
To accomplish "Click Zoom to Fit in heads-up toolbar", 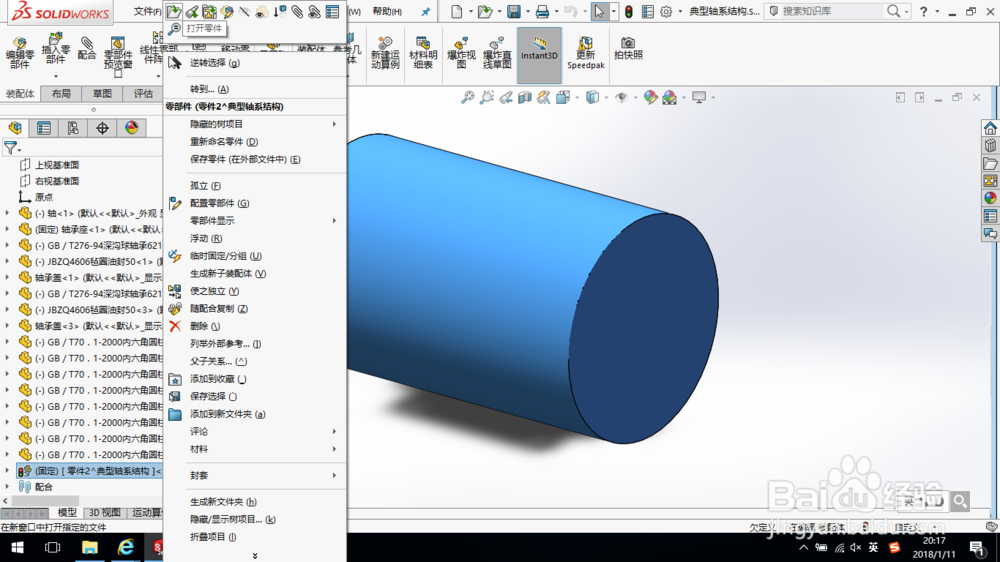I will click(467, 97).
